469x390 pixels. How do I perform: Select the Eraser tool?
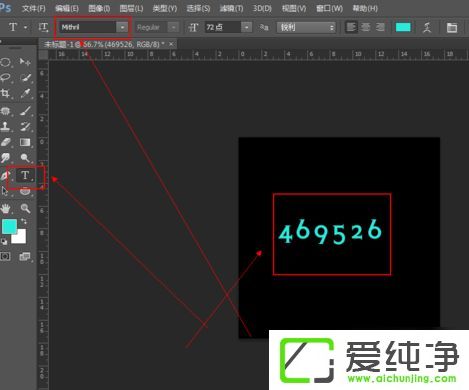pyautogui.click(x=6, y=142)
